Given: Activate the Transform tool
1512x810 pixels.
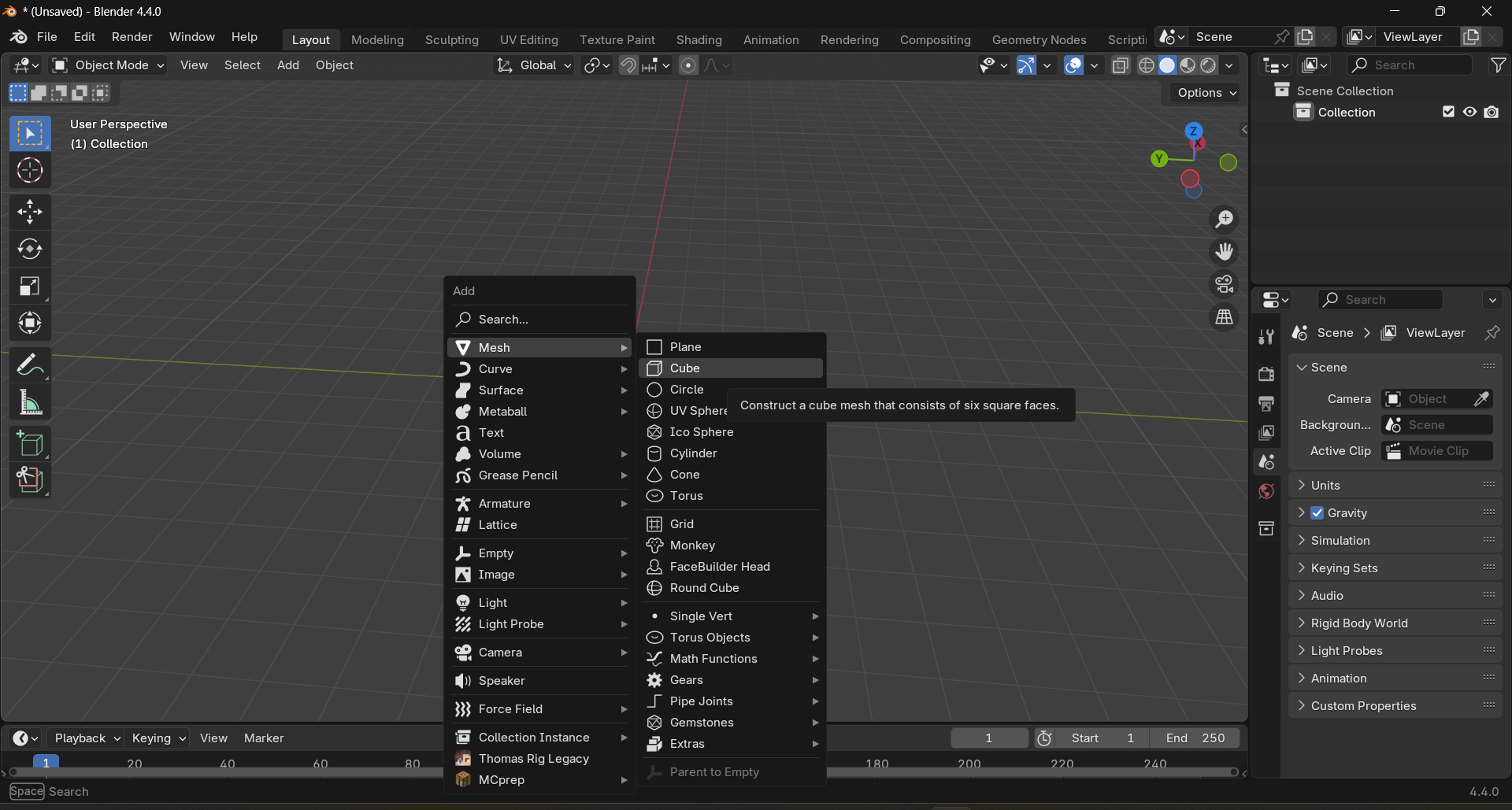Looking at the screenshot, I should (30, 324).
